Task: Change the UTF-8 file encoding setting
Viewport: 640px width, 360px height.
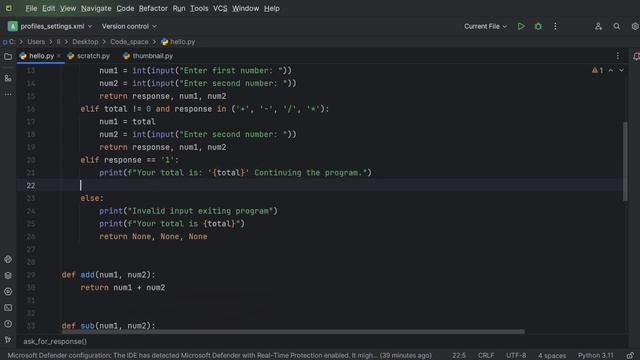Action: [516, 356]
